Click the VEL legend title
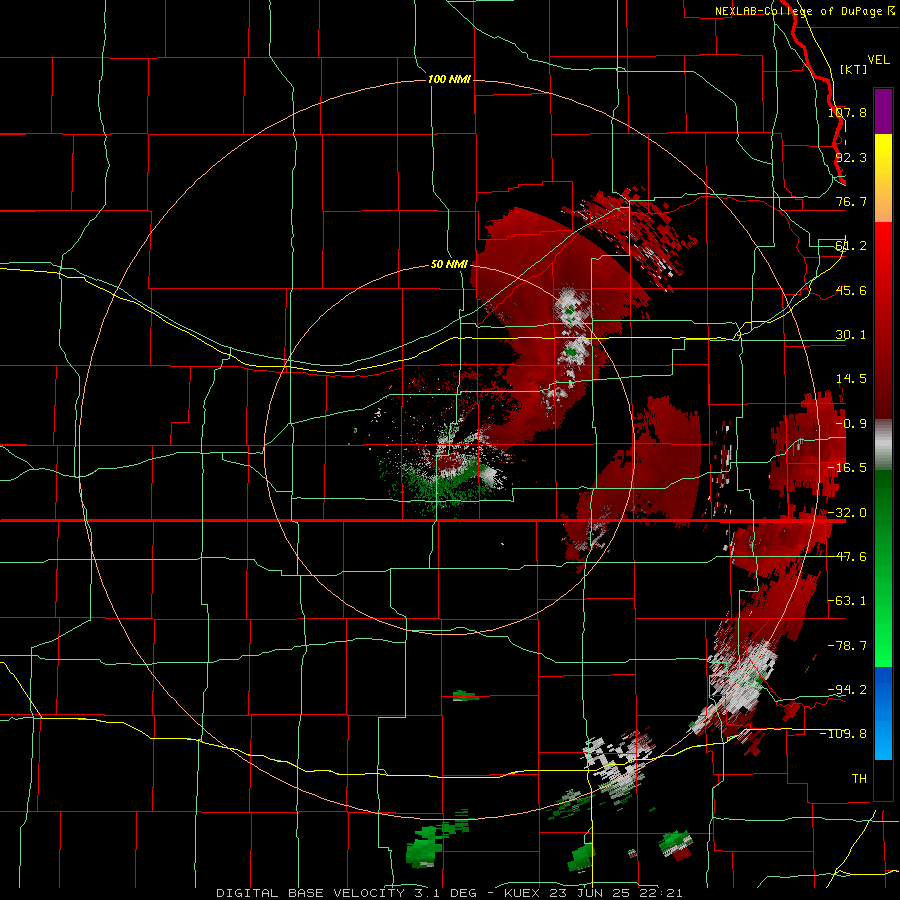This screenshot has width=900, height=900. pos(878,60)
